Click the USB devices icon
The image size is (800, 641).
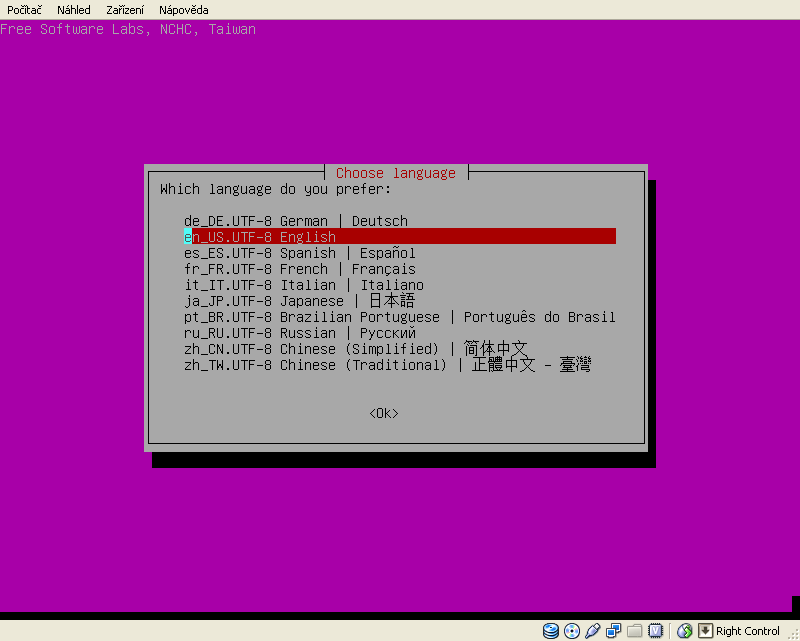click(x=592, y=631)
